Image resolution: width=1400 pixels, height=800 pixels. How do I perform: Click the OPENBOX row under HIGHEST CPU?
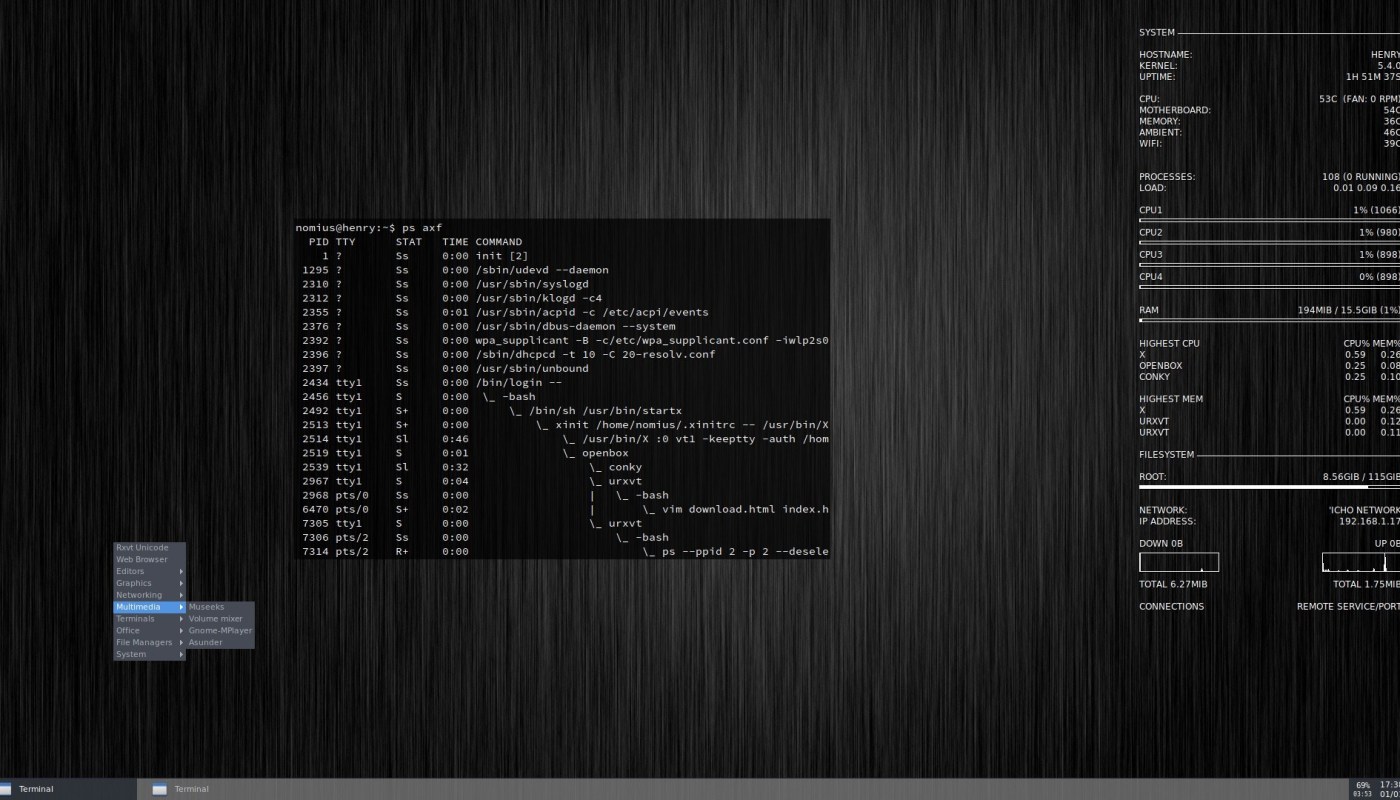[1269, 365]
